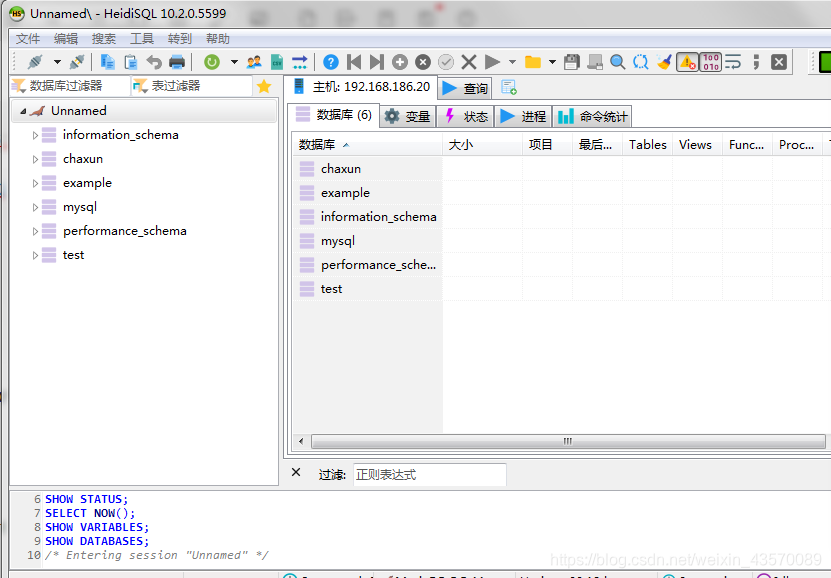Click the blue help question mark icon

tap(331, 62)
